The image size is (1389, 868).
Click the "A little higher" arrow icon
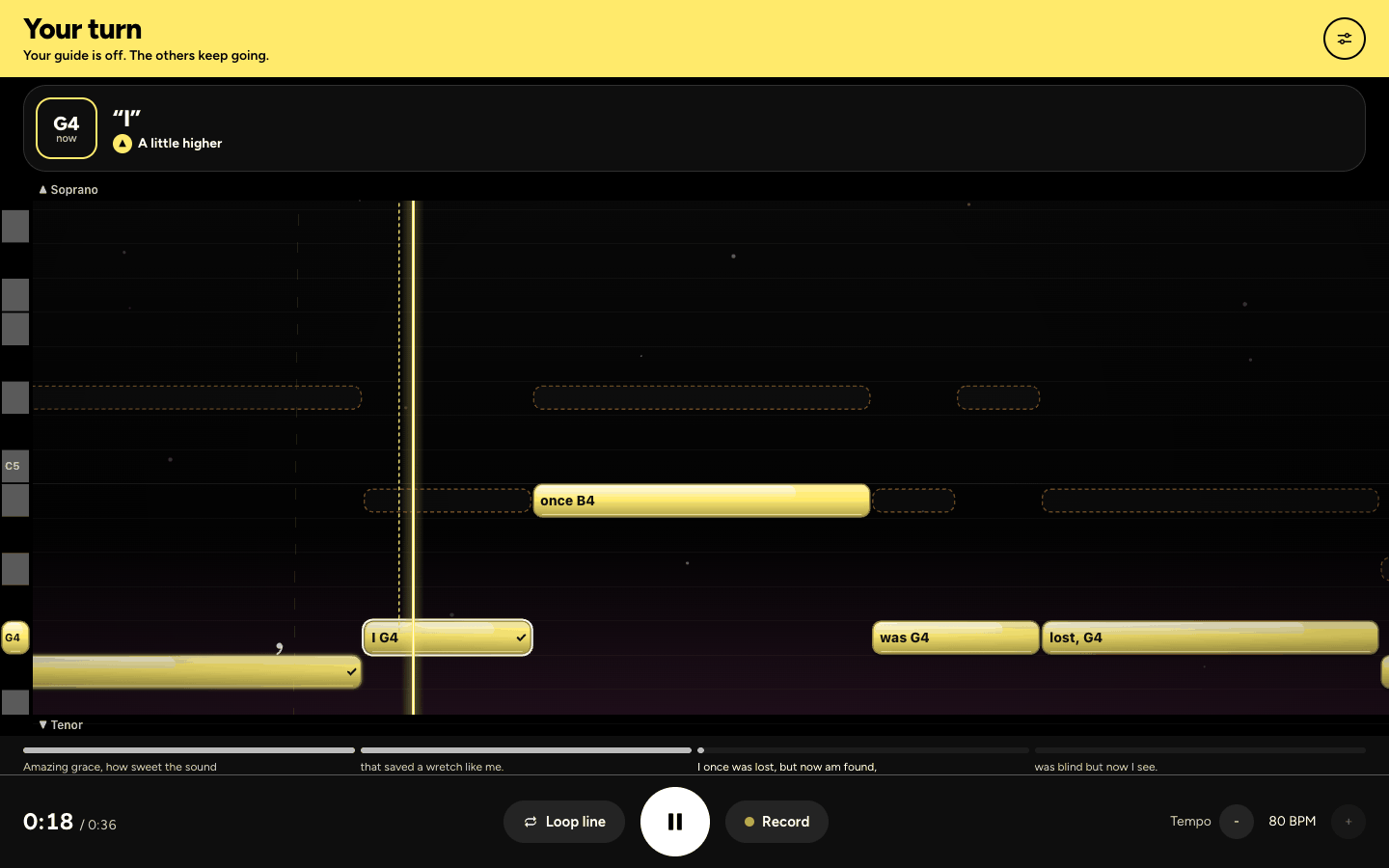(x=123, y=144)
